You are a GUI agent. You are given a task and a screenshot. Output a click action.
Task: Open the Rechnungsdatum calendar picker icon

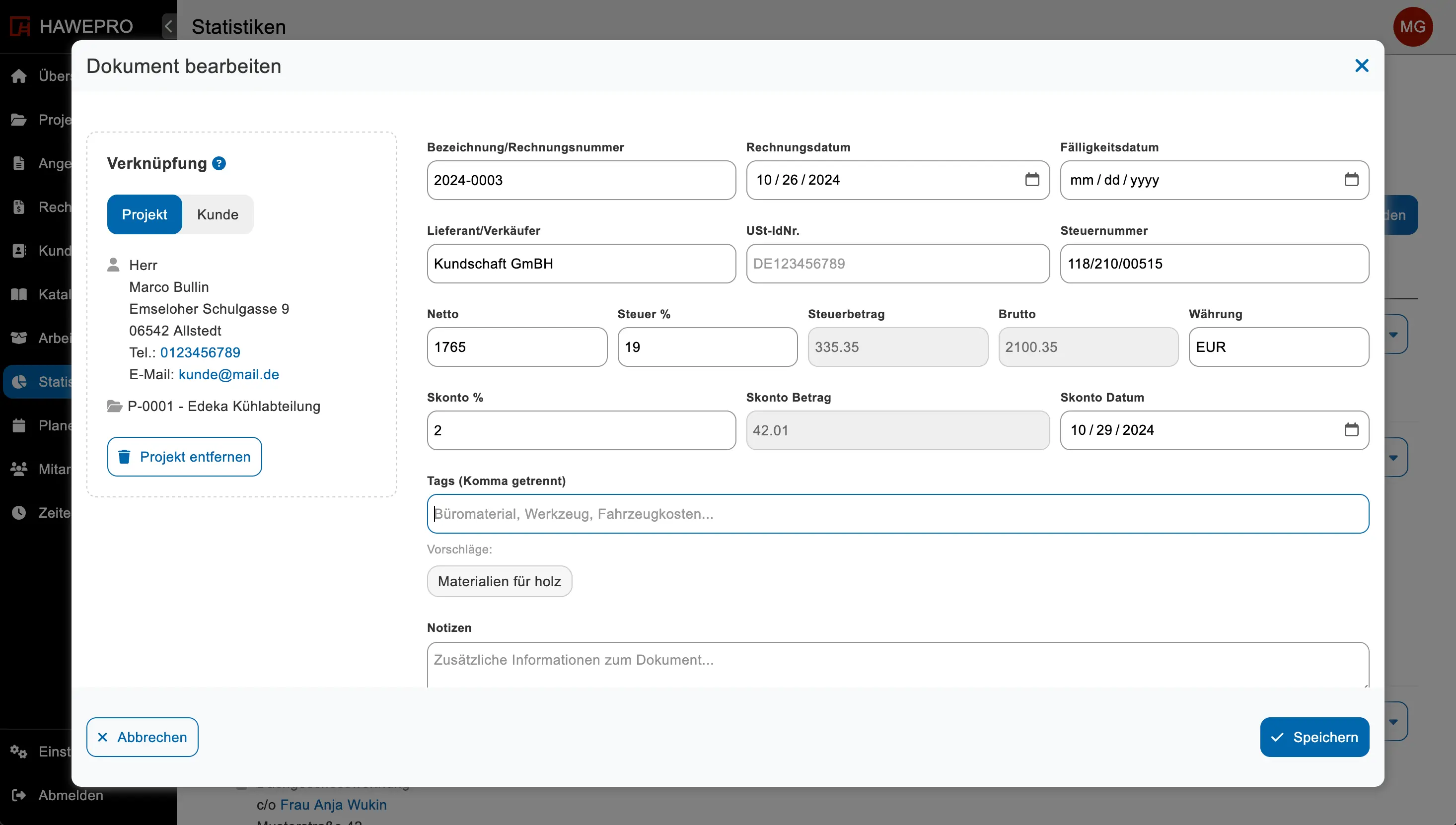tap(1032, 180)
